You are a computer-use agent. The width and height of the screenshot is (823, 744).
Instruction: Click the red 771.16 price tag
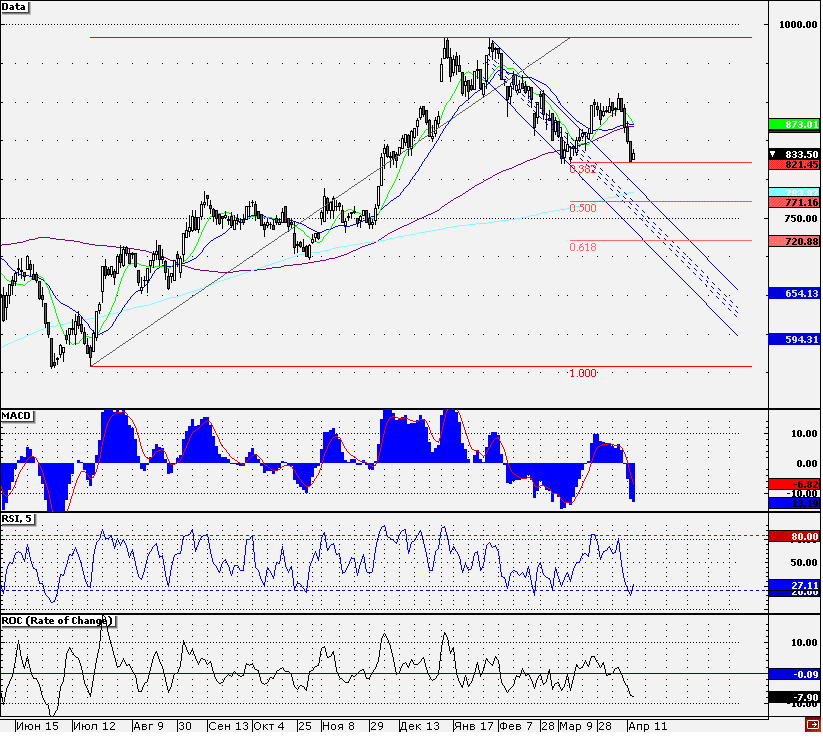tap(794, 203)
